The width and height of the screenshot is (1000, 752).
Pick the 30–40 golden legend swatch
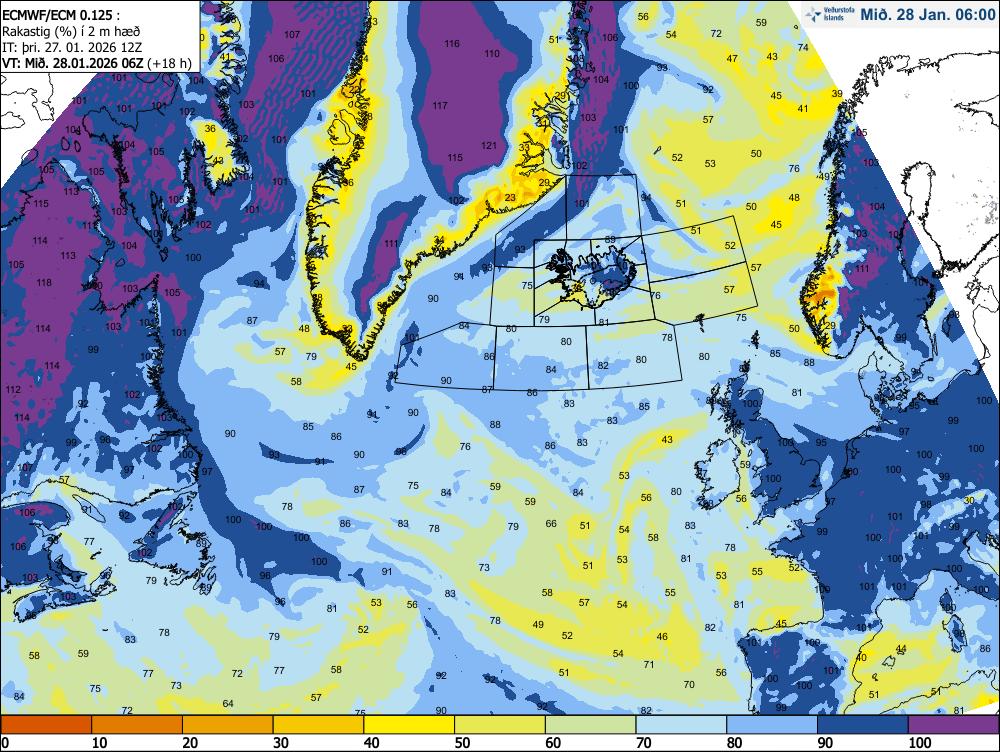click(x=318, y=725)
